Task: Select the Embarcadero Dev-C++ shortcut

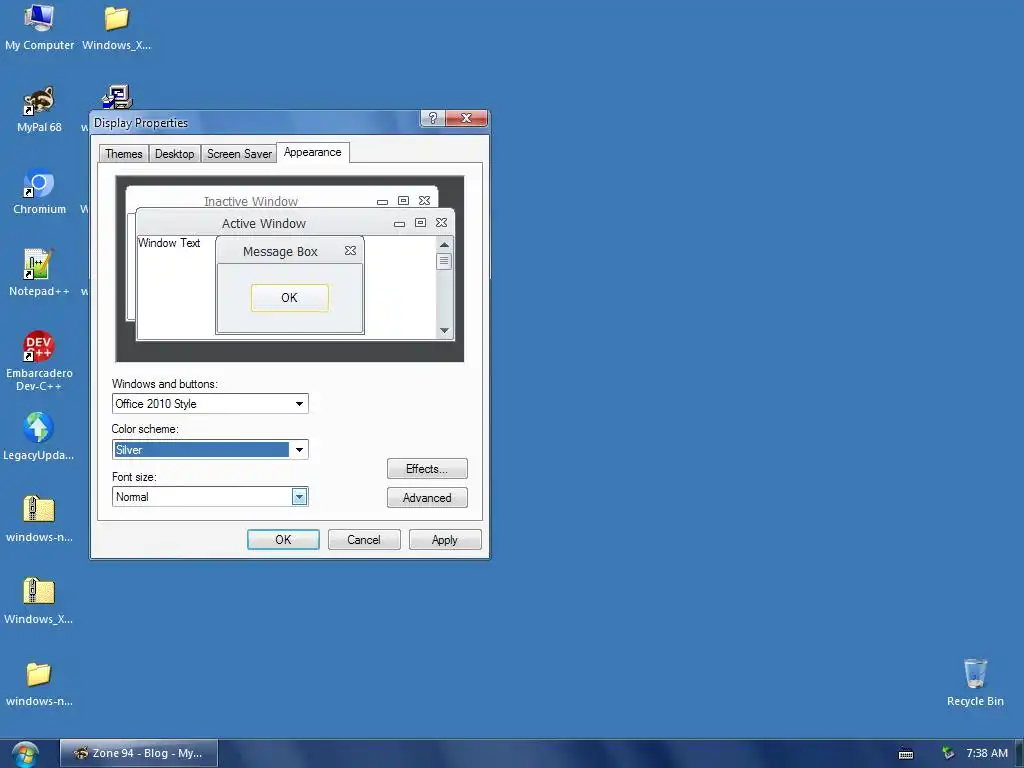Action: 39,360
